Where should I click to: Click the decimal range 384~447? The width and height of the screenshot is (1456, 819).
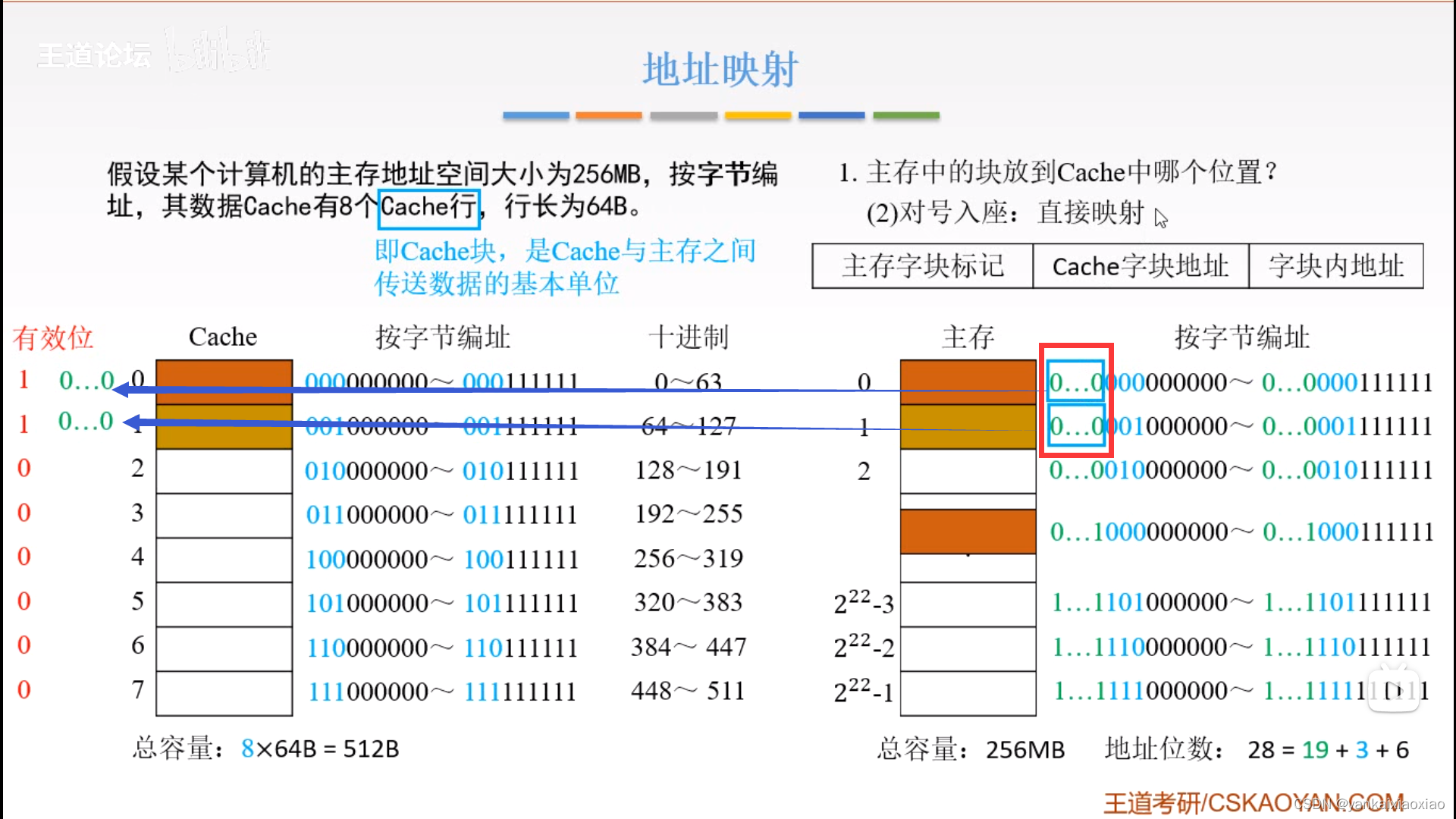(x=689, y=647)
